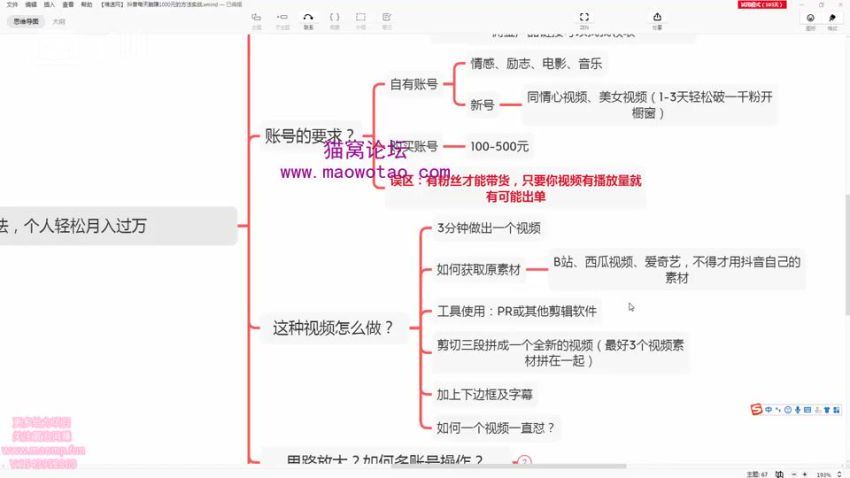
Task: Open the 文件 (File) menu
Action: click(x=12, y=4)
